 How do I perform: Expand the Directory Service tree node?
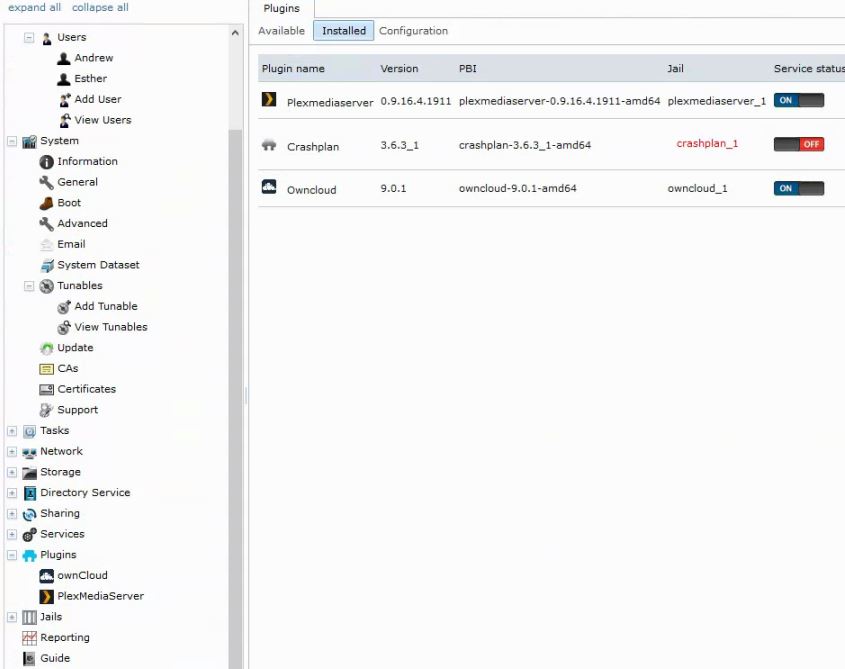[12, 493]
